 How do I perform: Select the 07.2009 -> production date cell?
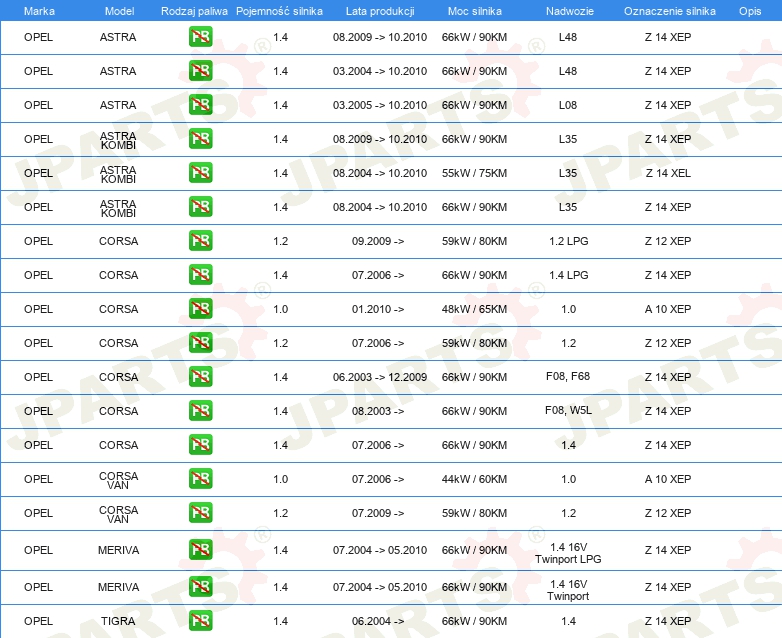pos(378,513)
